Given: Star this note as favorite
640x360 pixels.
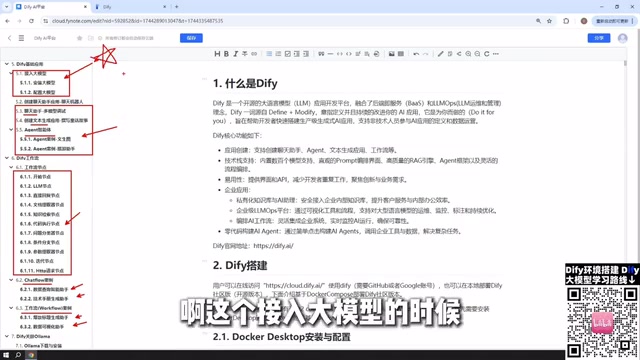Looking at the screenshot, I should (80, 38).
